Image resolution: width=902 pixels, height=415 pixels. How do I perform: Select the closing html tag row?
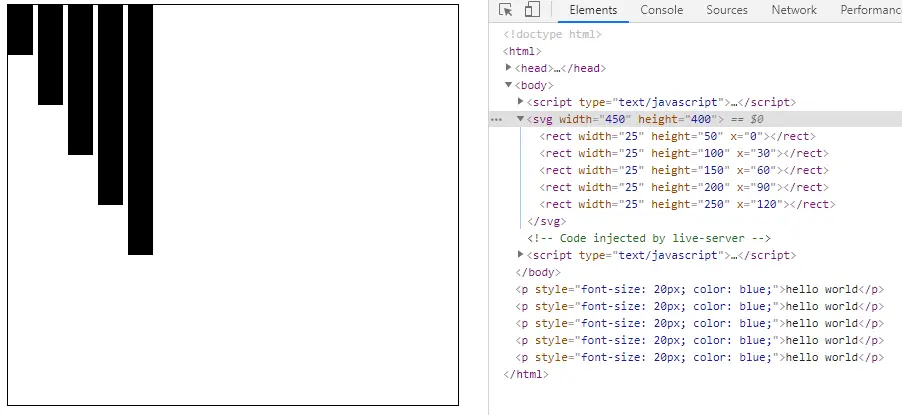[526, 374]
